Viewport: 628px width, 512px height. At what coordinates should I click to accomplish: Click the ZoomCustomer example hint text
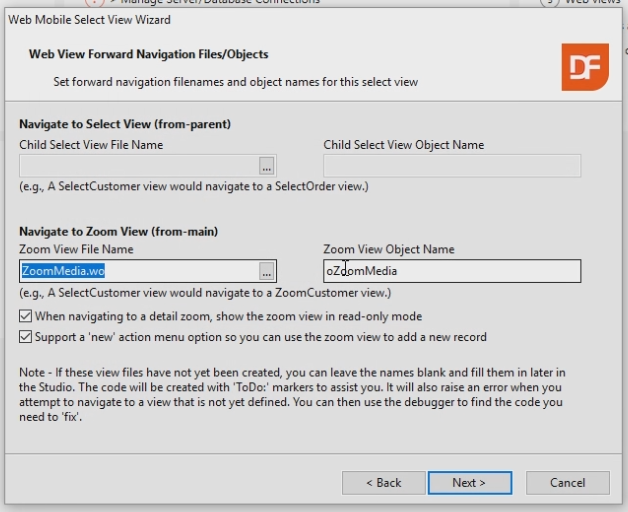pyautogui.click(x=205, y=293)
